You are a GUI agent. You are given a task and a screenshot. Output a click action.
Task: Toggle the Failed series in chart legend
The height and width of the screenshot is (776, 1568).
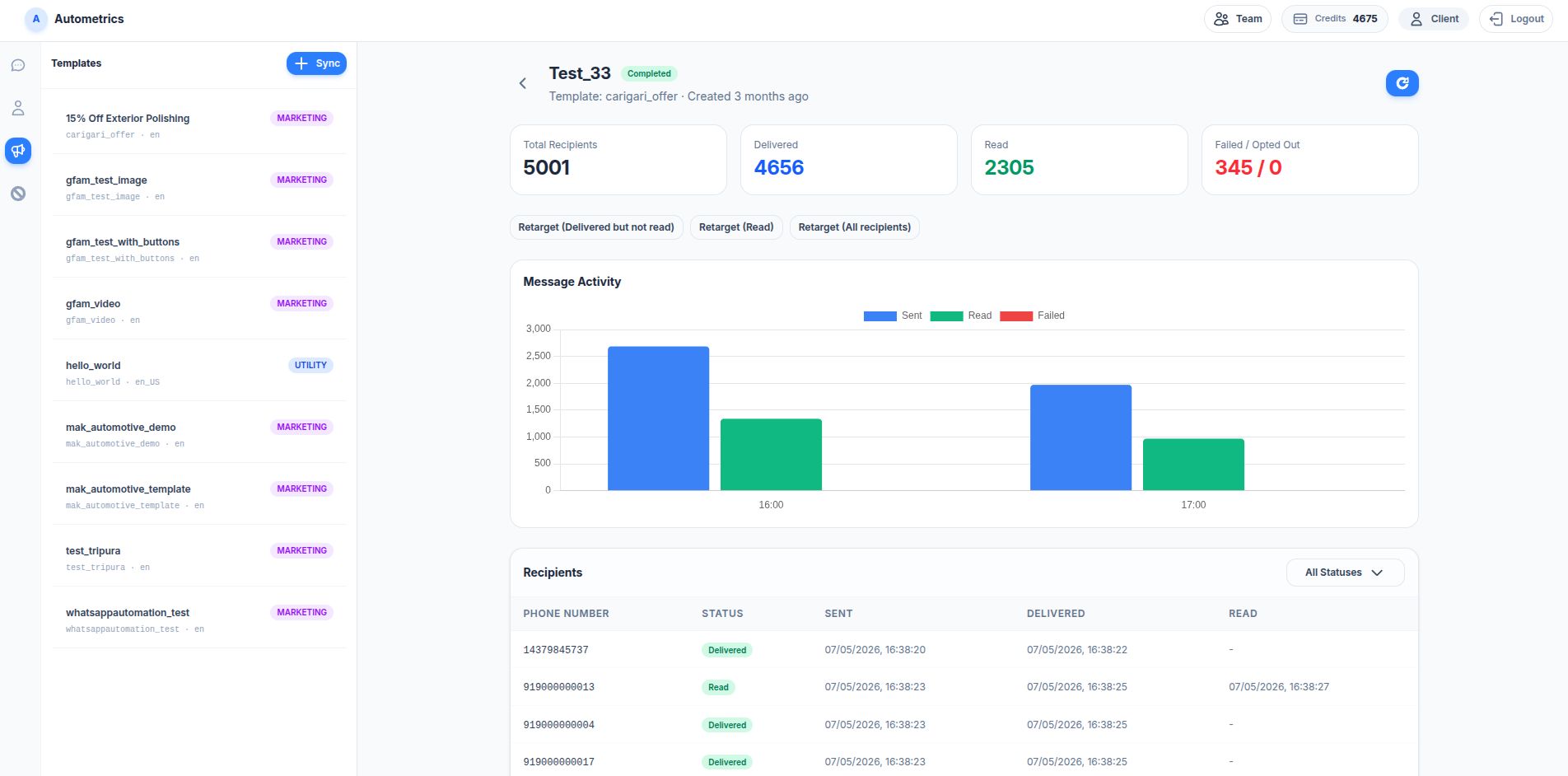tap(1032, 316)
